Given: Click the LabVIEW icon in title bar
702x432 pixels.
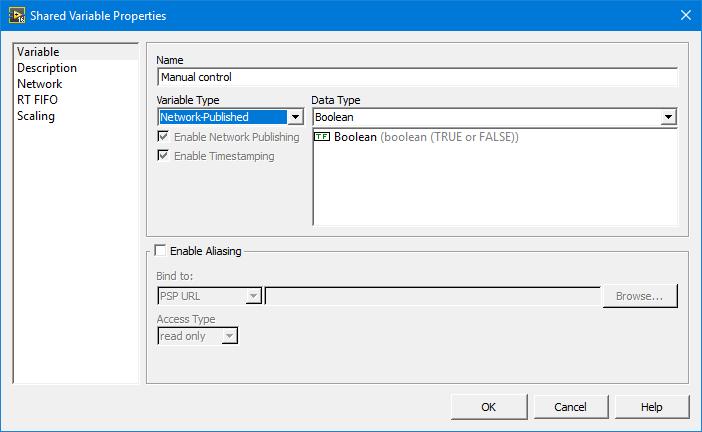Looking at the screenshot, I should (17, 16).
